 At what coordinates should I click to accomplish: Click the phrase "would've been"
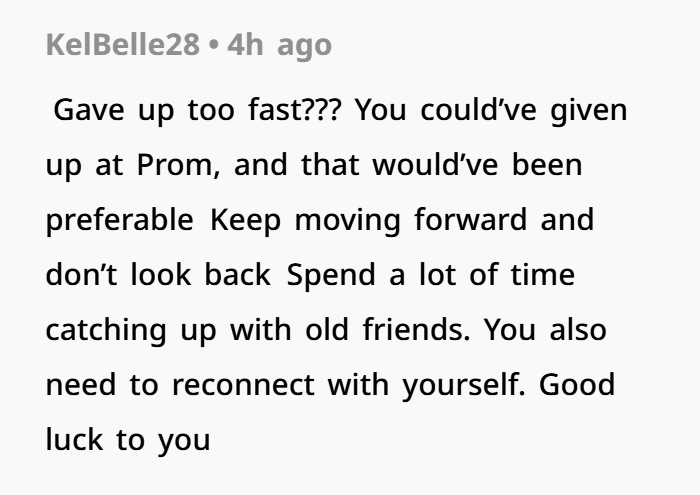click(477, 164)
